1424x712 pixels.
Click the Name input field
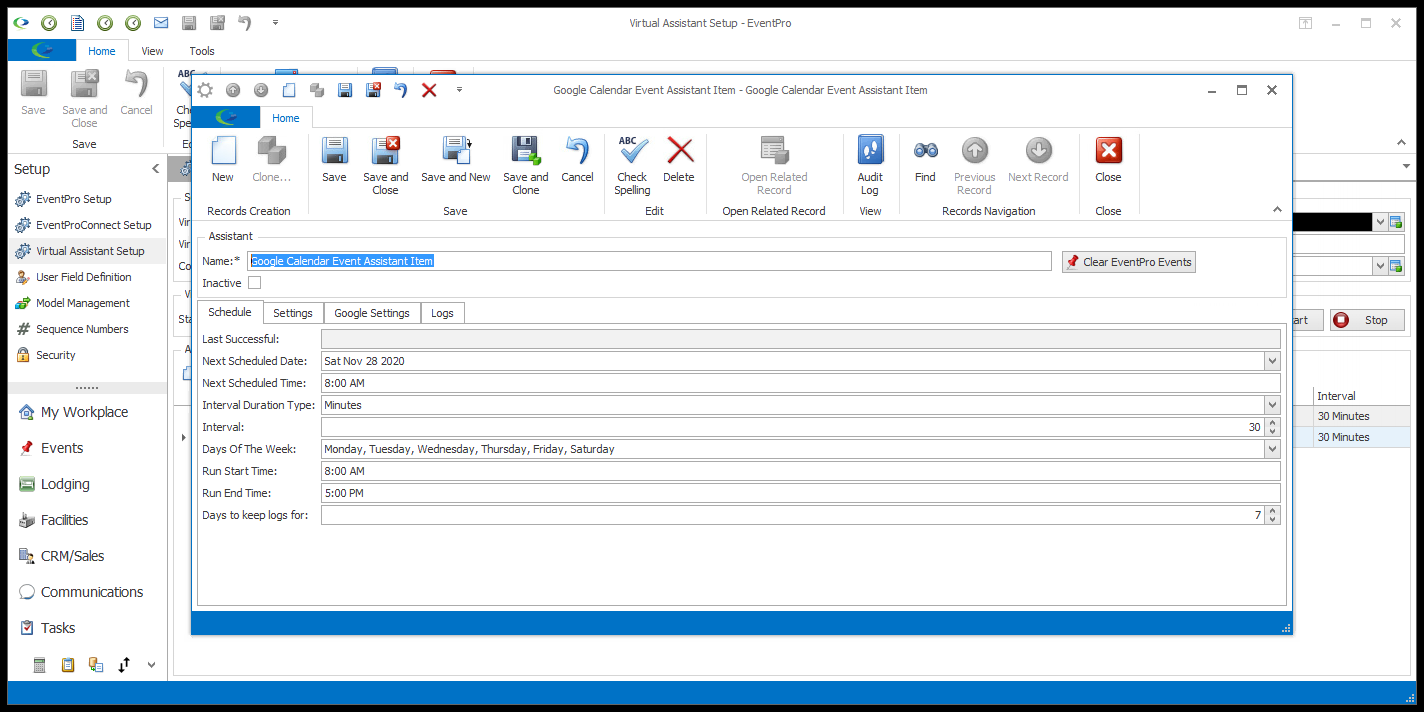(x=649, y=261)
